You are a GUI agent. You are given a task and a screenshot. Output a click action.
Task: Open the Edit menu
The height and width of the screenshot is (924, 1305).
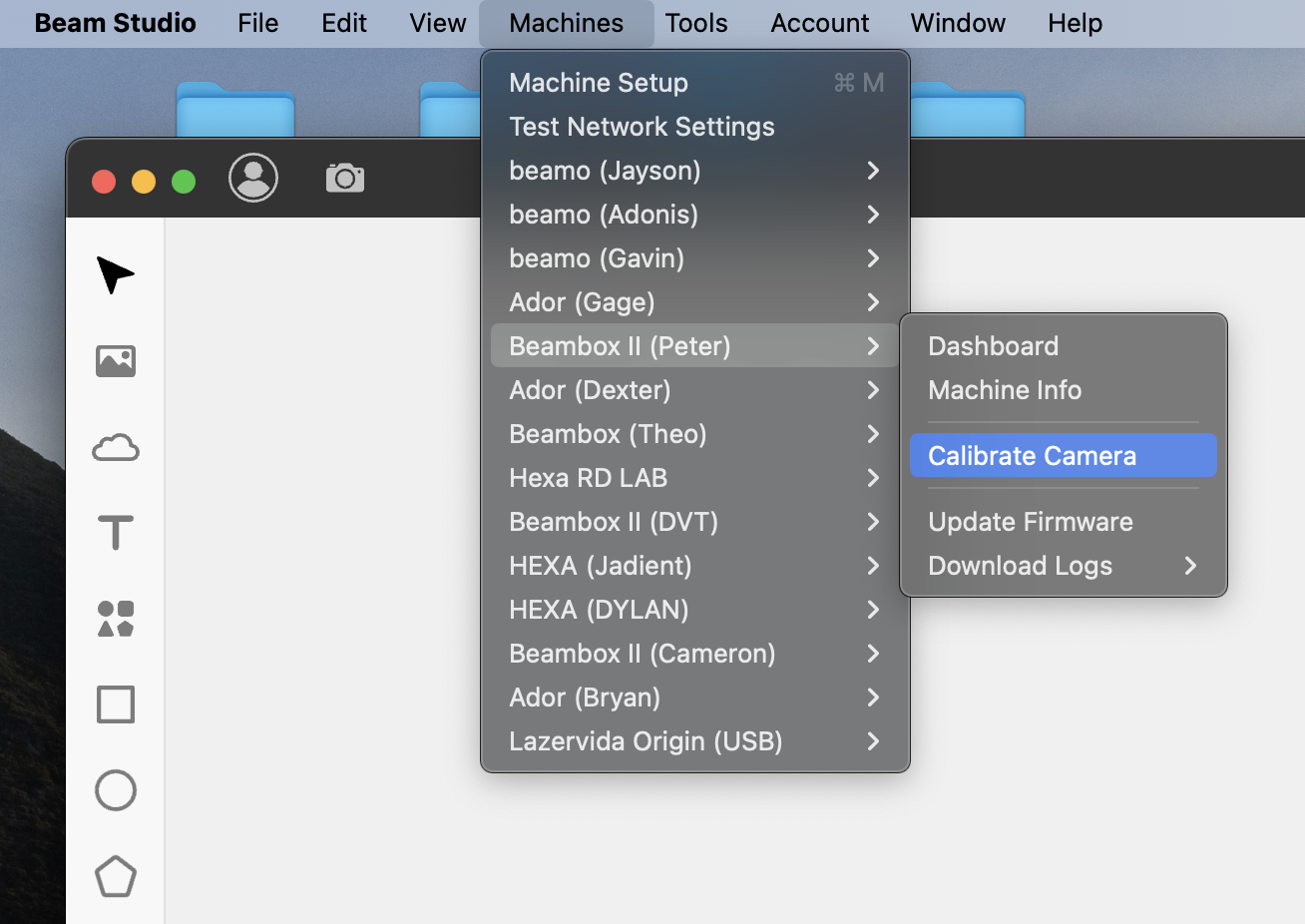click(x=344, y=23)
